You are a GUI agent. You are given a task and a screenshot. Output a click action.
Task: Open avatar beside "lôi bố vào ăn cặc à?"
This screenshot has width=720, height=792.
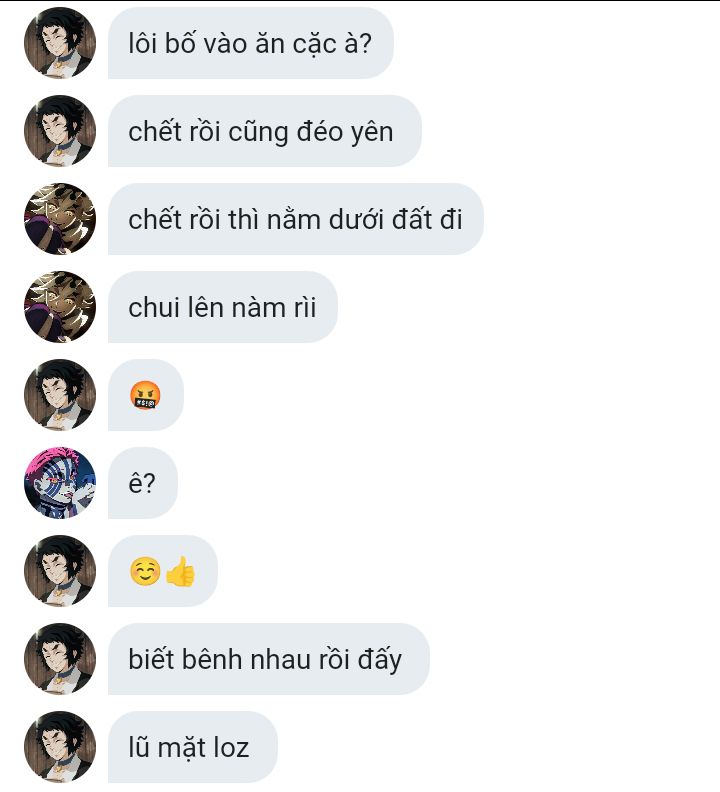pyautogui.click(x=60, y=42)
